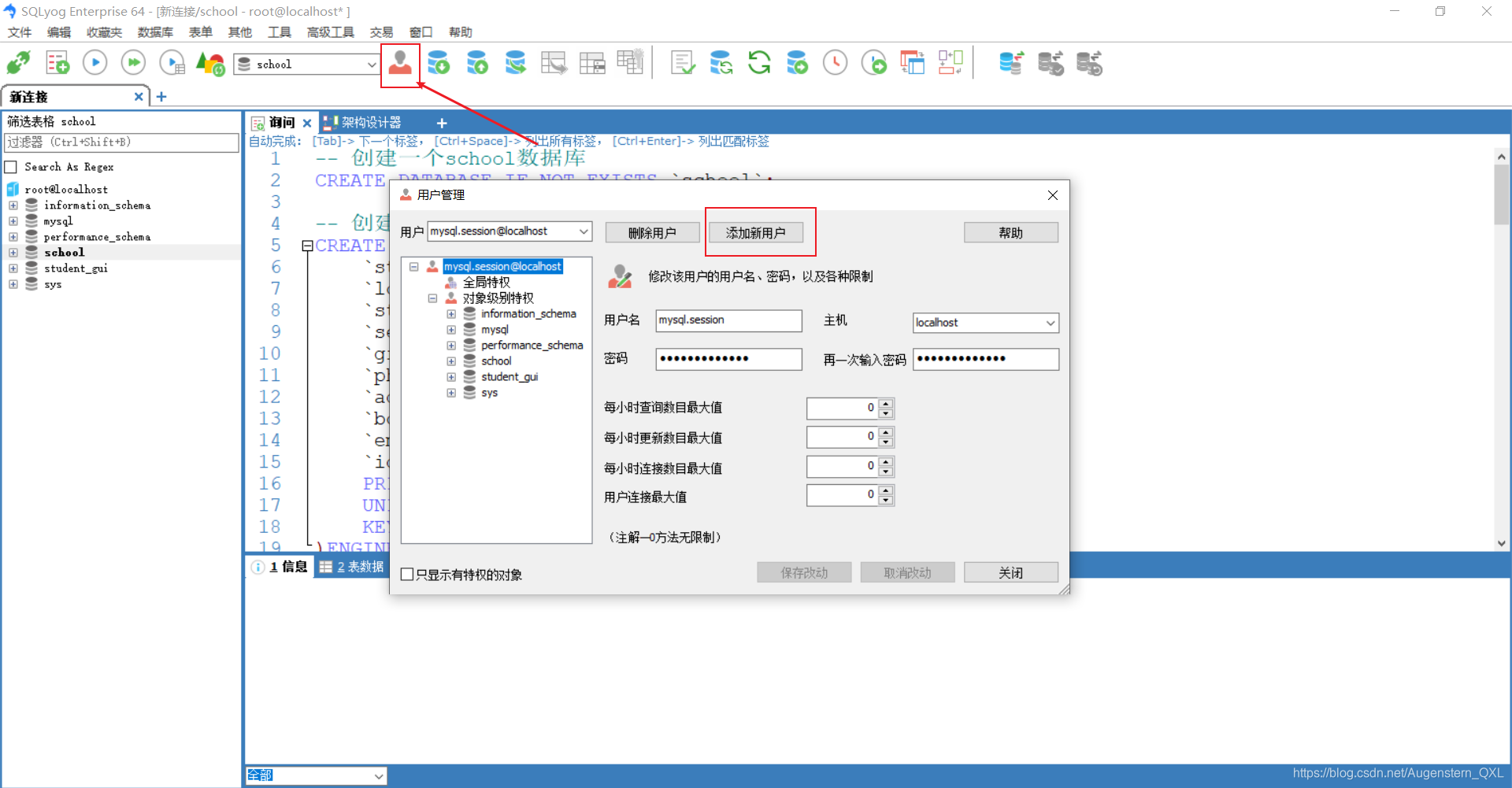1512x788 pixels.
Task: Click the database with right arrow icon
Action: 798,63
